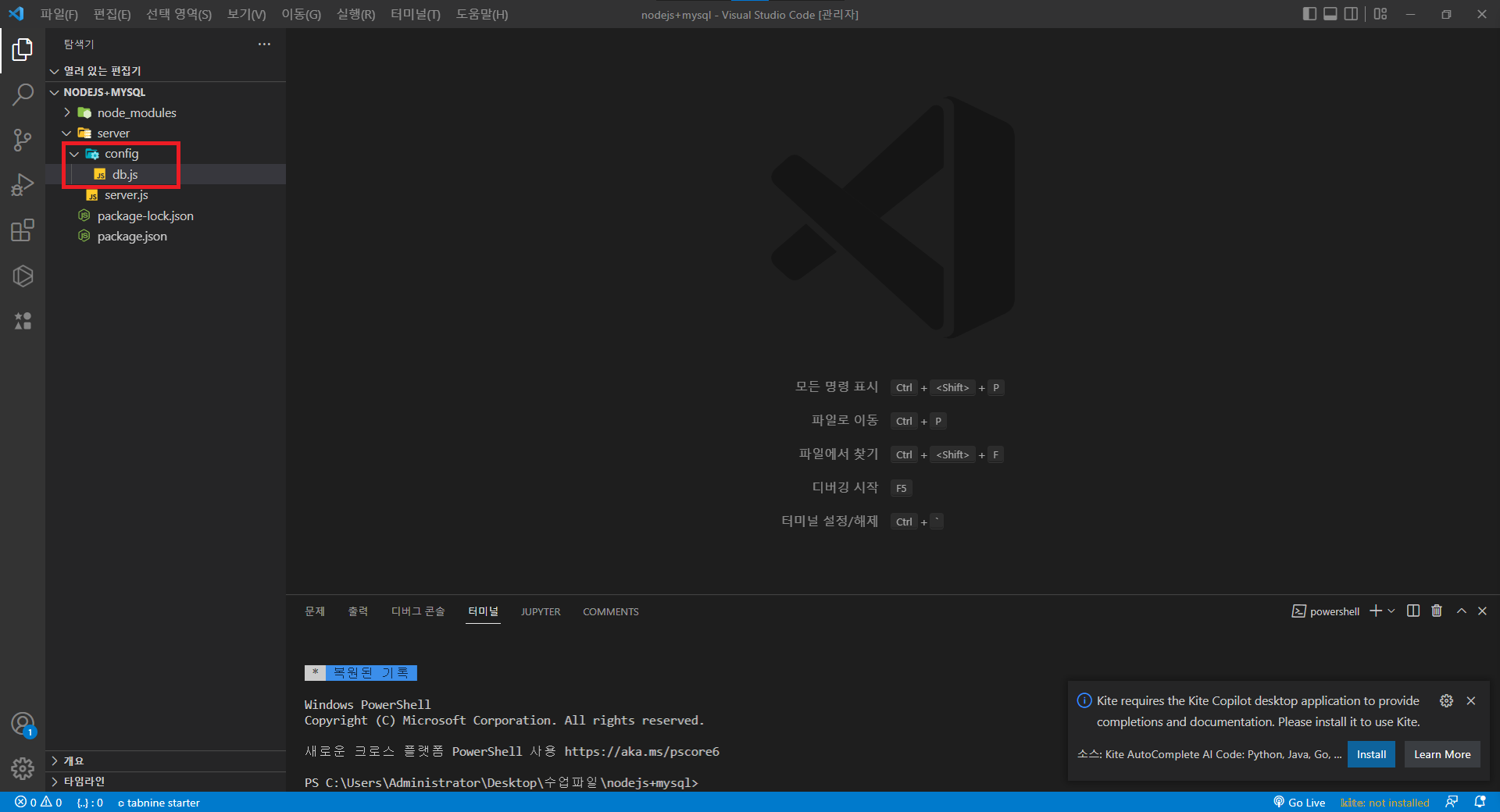Click Install in Kite notification
Viewport: 1500px width, 812px height.
tap(1371, 754)
